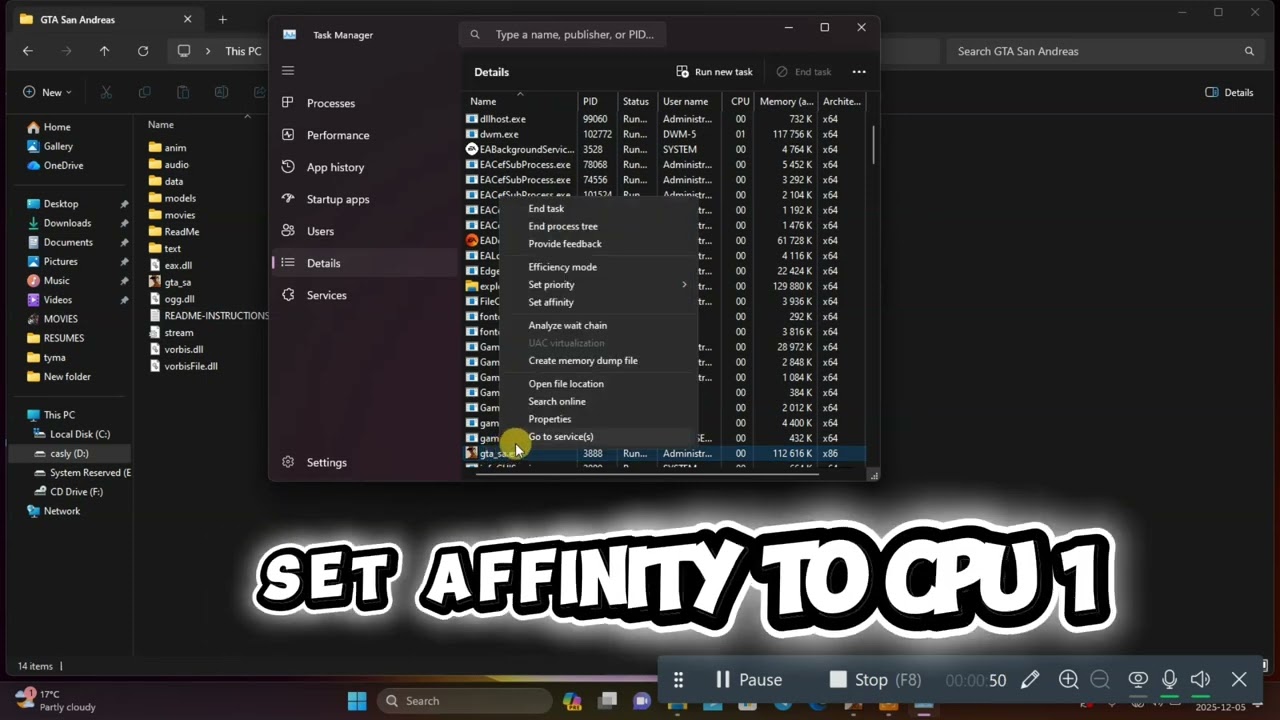The image size is (1280, 720).
Task: Open Local Disk (C:) in navigation pane
Action: tap(80, 434)
